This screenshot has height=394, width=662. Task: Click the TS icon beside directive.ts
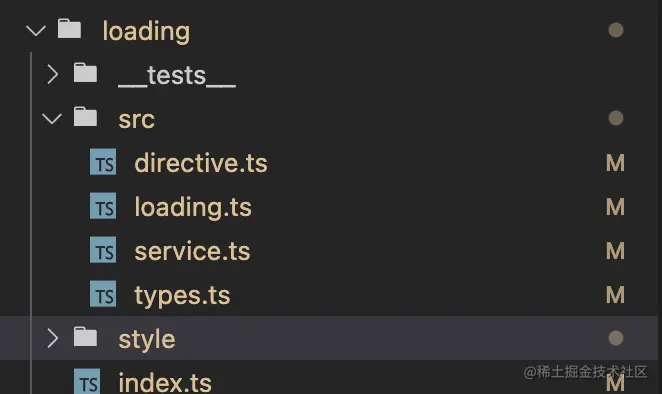(103, 162)
